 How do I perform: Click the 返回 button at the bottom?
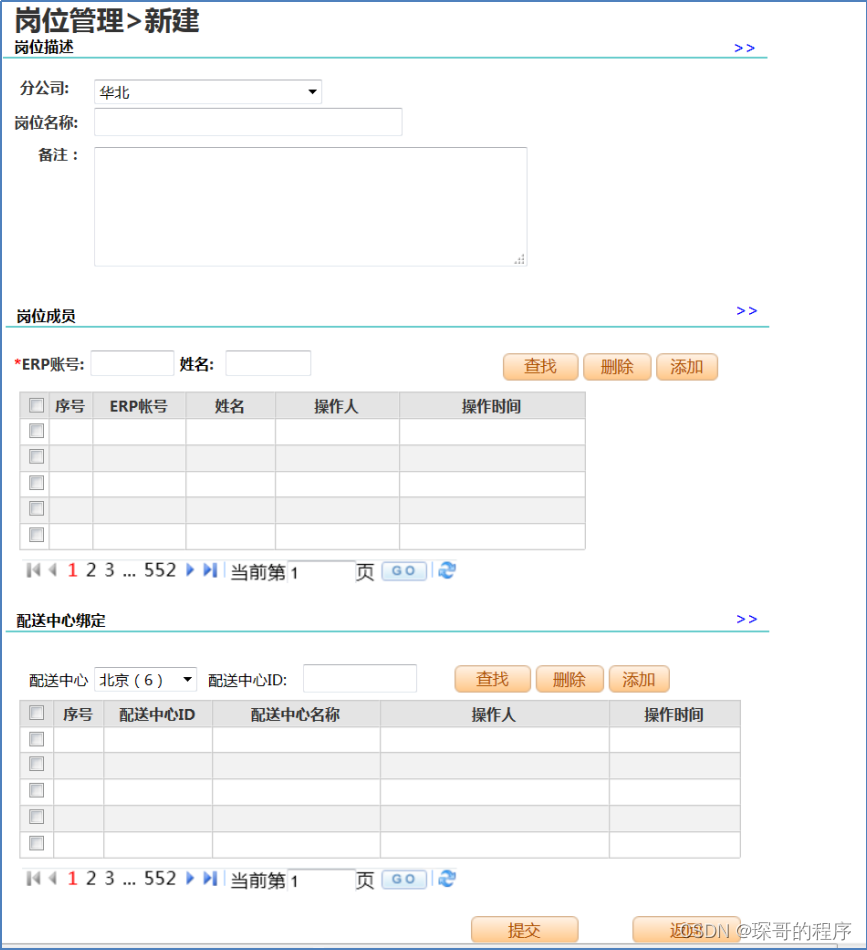click(686, 930)
